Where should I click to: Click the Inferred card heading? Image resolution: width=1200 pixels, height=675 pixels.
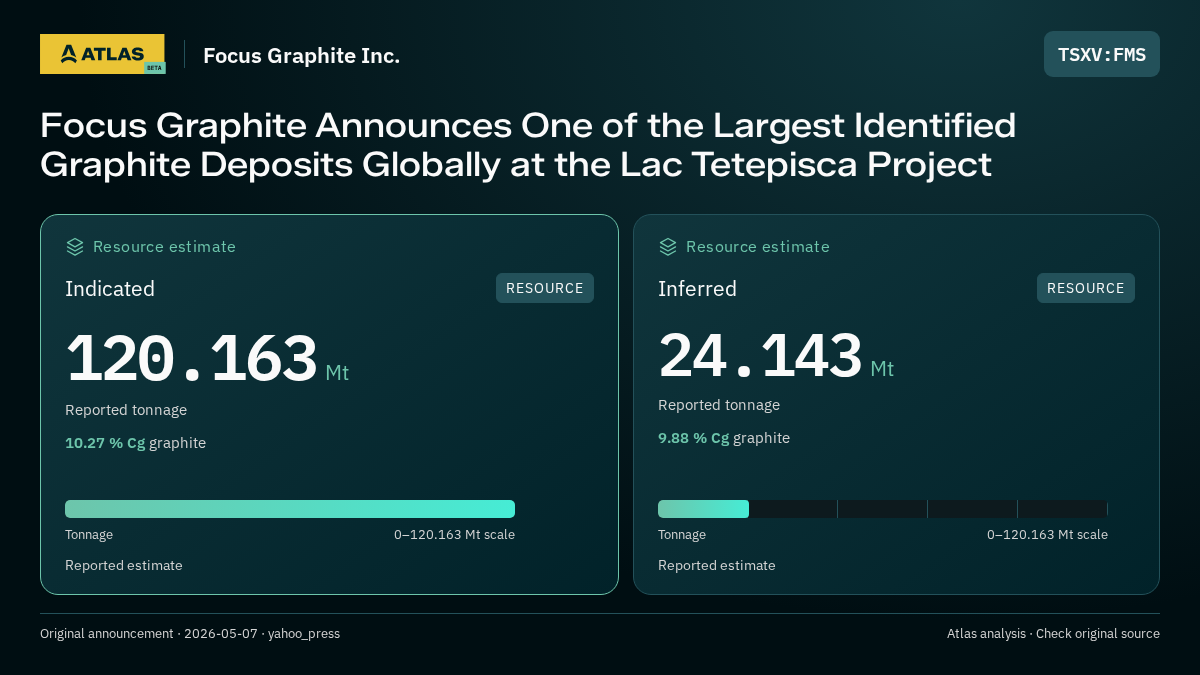[697, 289]
